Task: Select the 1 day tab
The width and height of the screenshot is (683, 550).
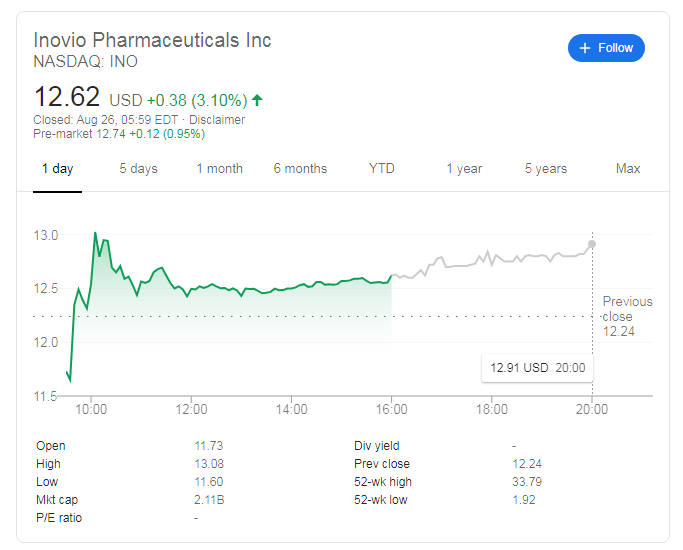Action: [x=57, y=169]
